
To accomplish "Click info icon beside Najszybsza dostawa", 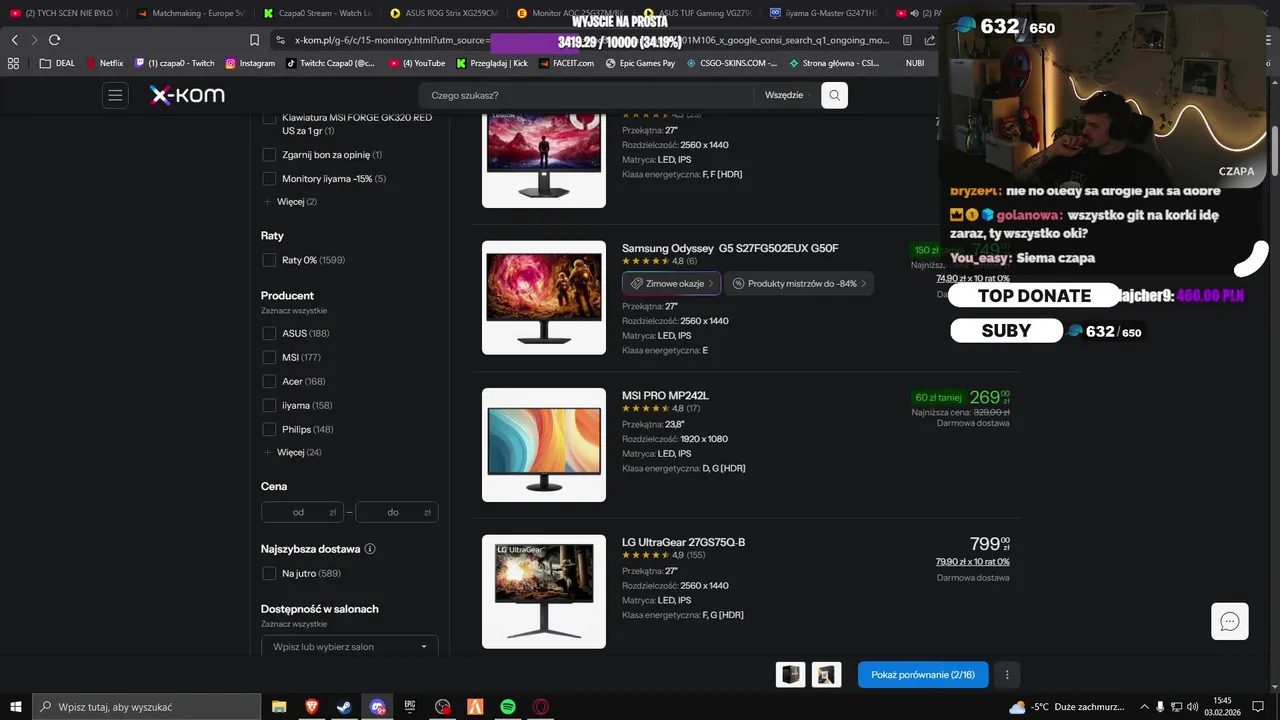I will coord(370,549).
